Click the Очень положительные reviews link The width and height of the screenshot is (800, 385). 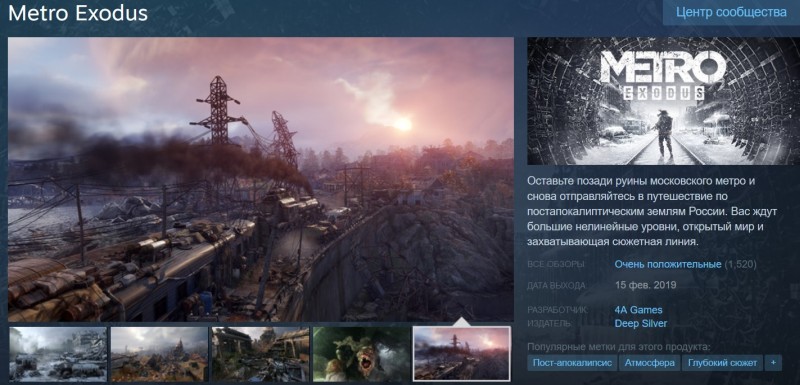pyautogui.click(x=667, y=264)
